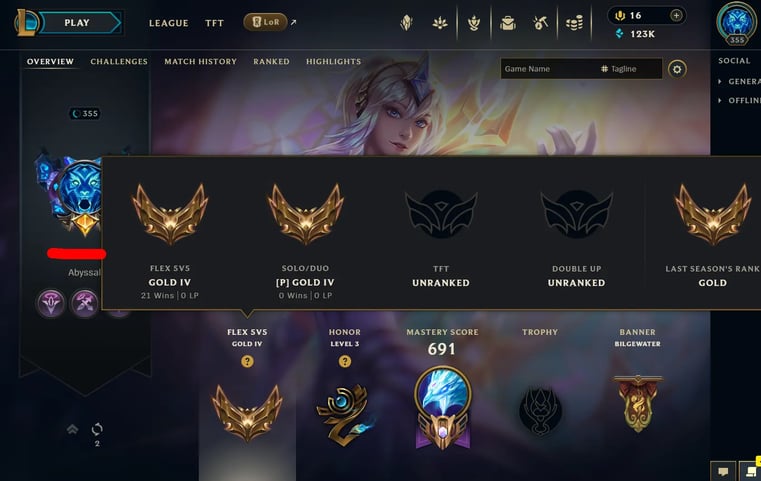Expand the profile level up arrow
This screenshot has height=481, width=761.
(72, 429)
